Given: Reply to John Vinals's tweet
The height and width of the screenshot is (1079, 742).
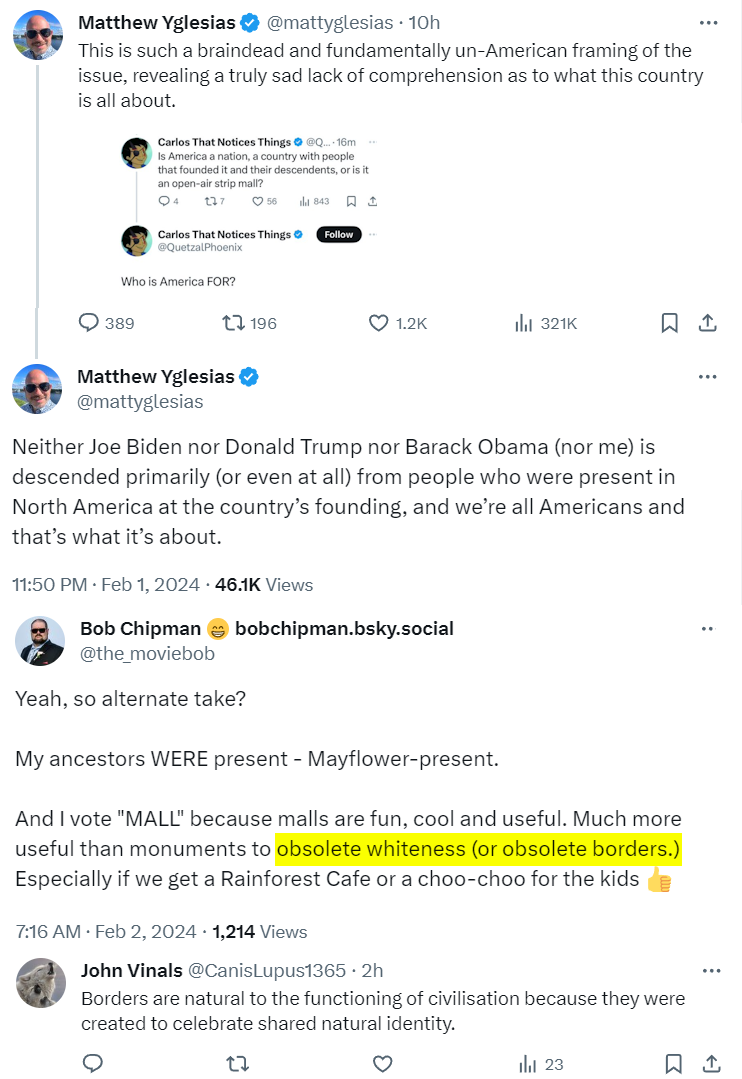Looking at the screenshot, I should (x=92, y=1063).
